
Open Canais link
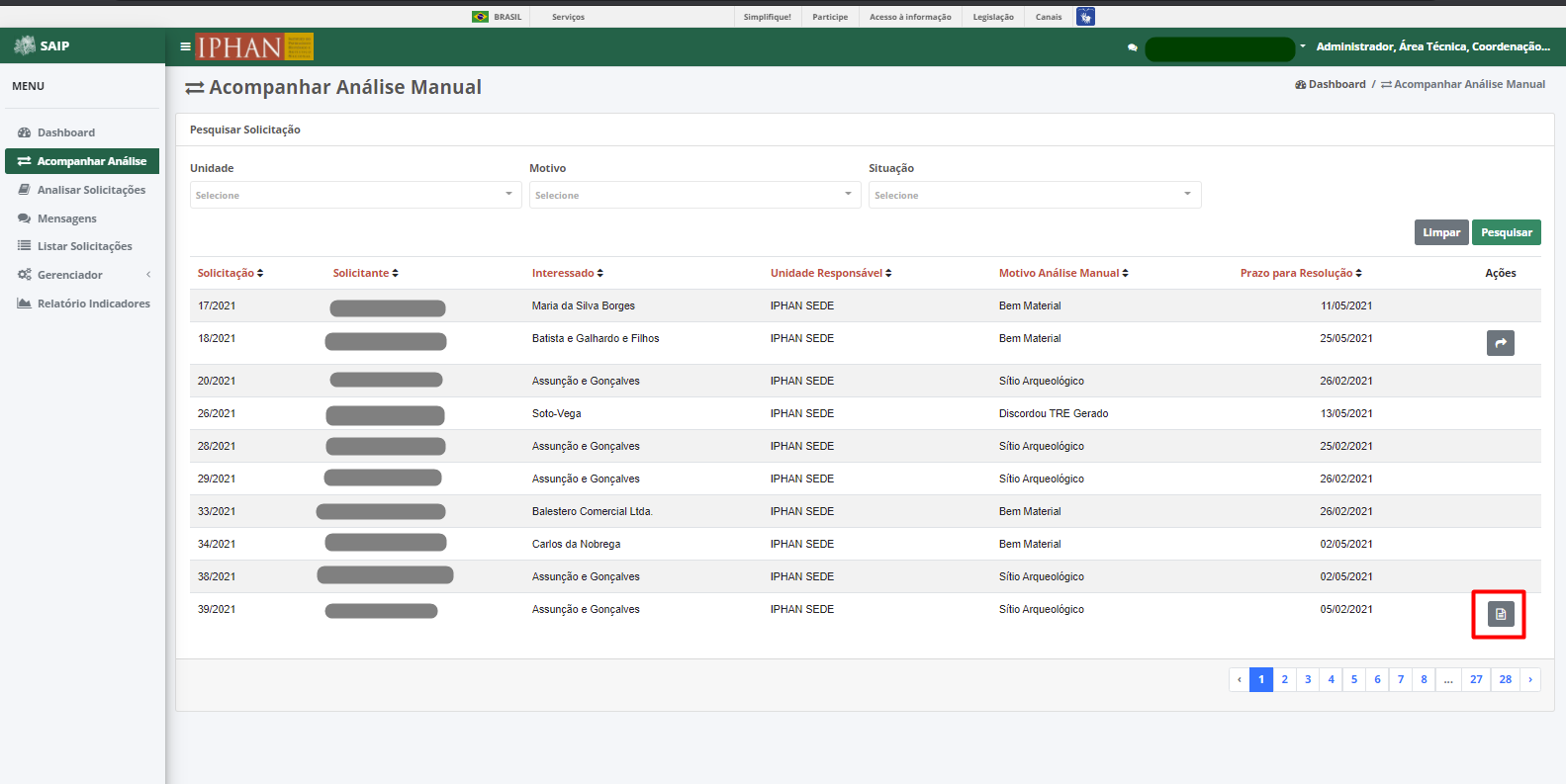[x=1049, y=17]
